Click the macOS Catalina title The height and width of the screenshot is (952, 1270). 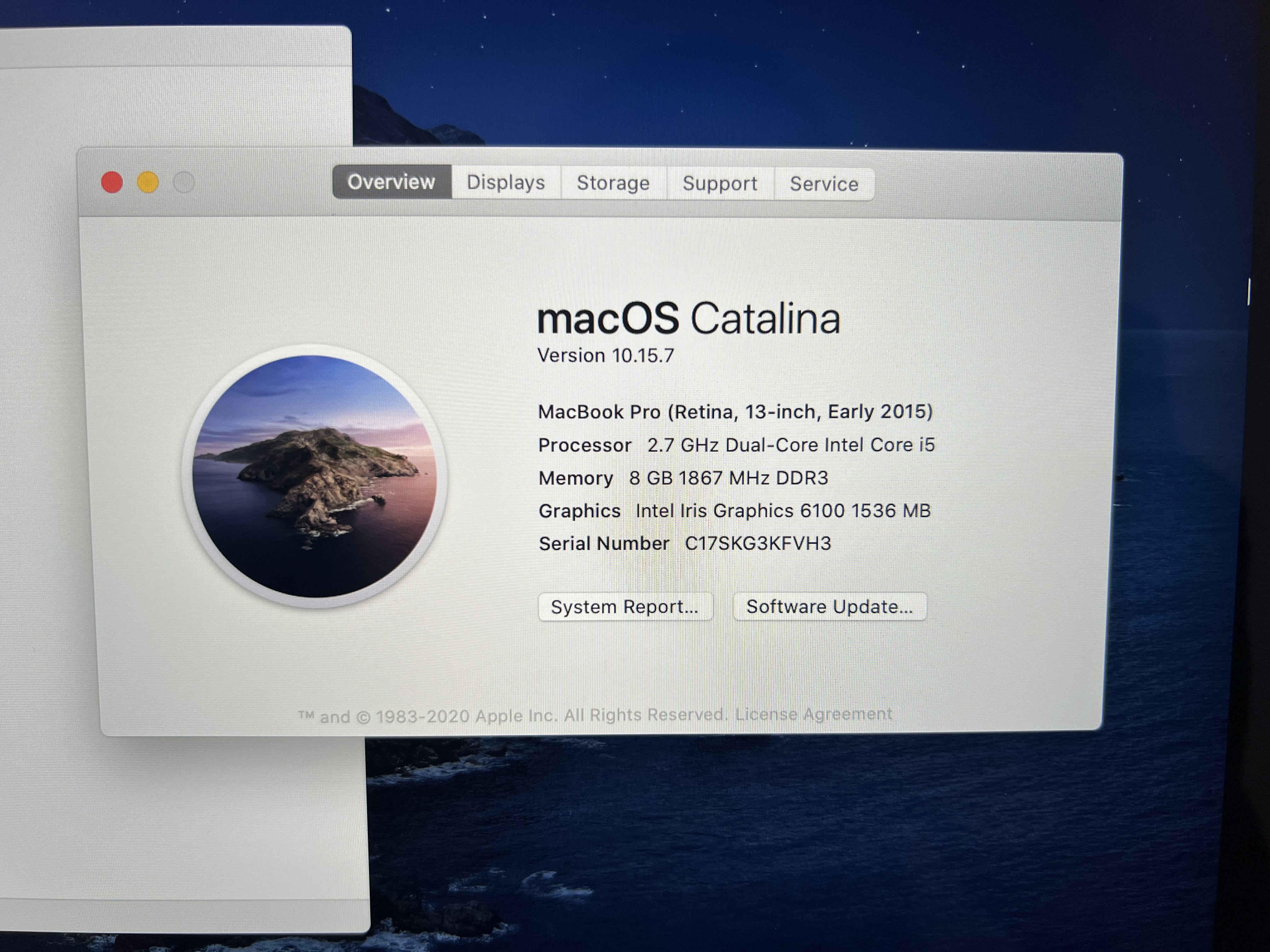pyautogui.click(x=689, y=319)
